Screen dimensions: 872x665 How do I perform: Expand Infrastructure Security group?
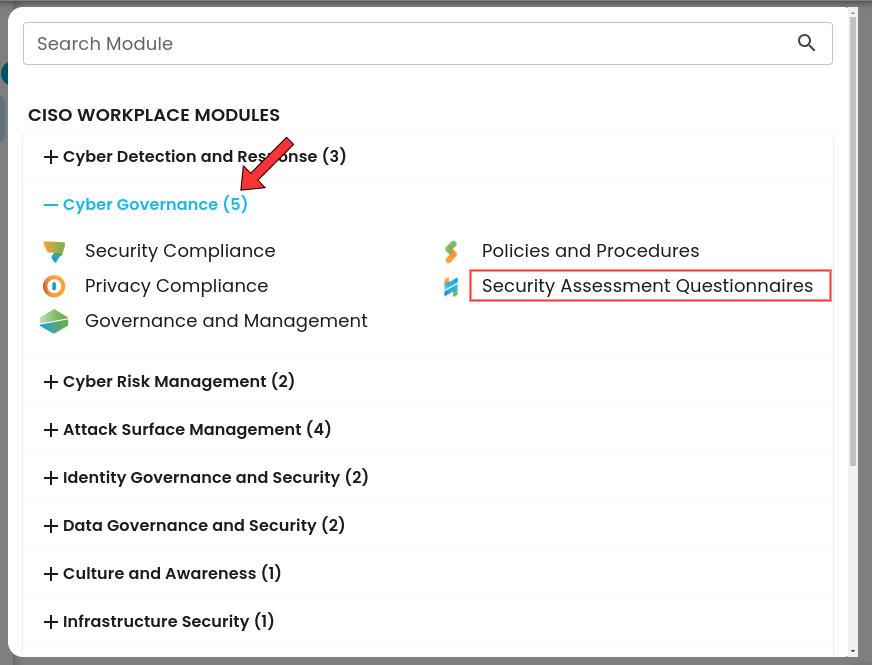coord(158,621)
